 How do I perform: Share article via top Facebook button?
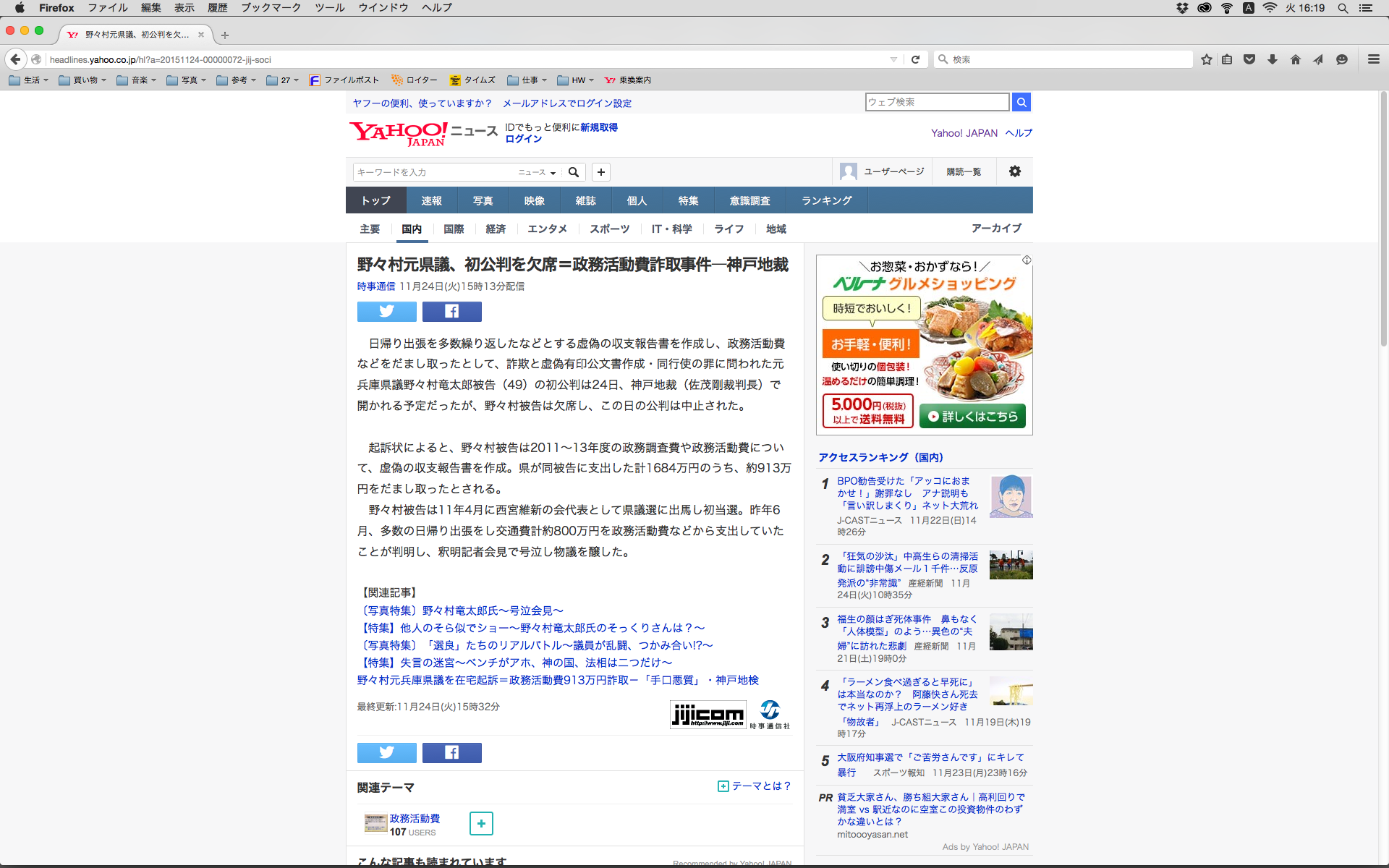pyautogui.click(x=451, y=311)
